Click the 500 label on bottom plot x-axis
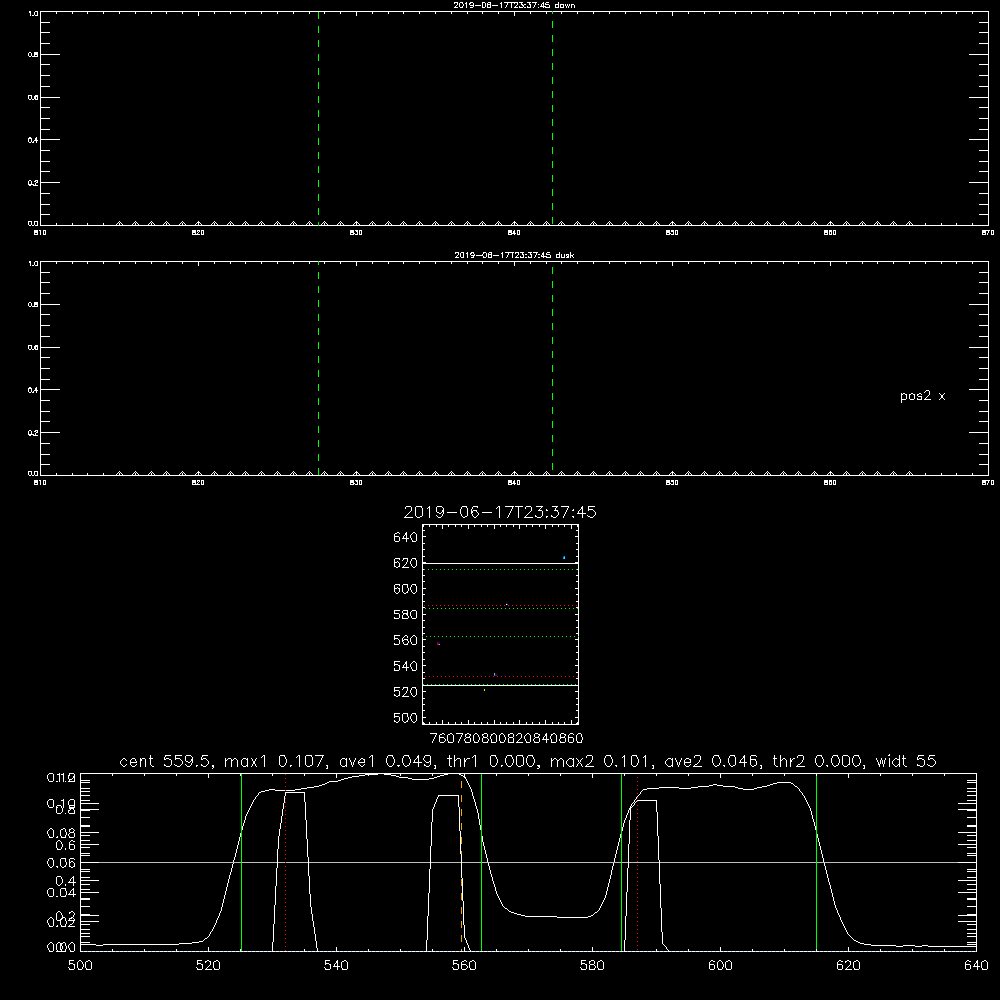 80,966
